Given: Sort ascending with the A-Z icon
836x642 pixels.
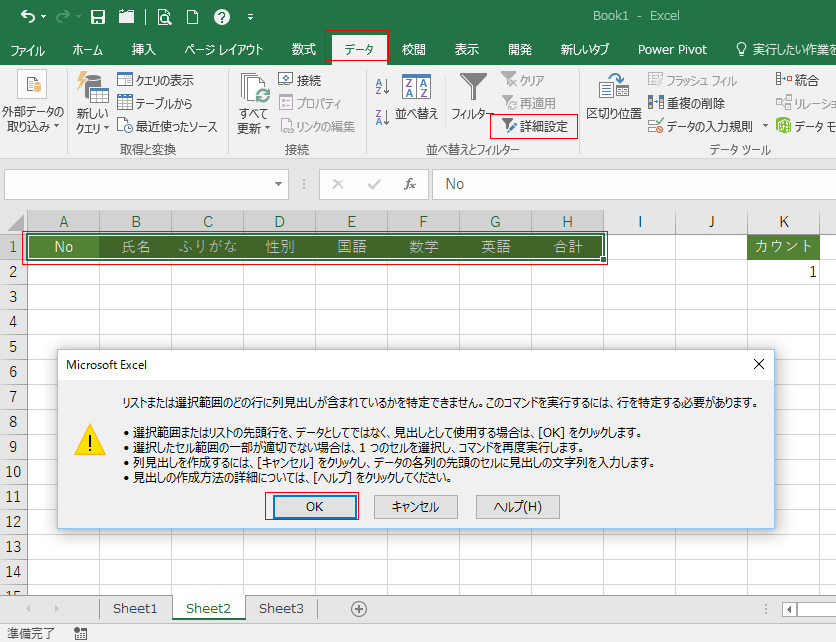Looking at the screenshot, I should 381,87.
